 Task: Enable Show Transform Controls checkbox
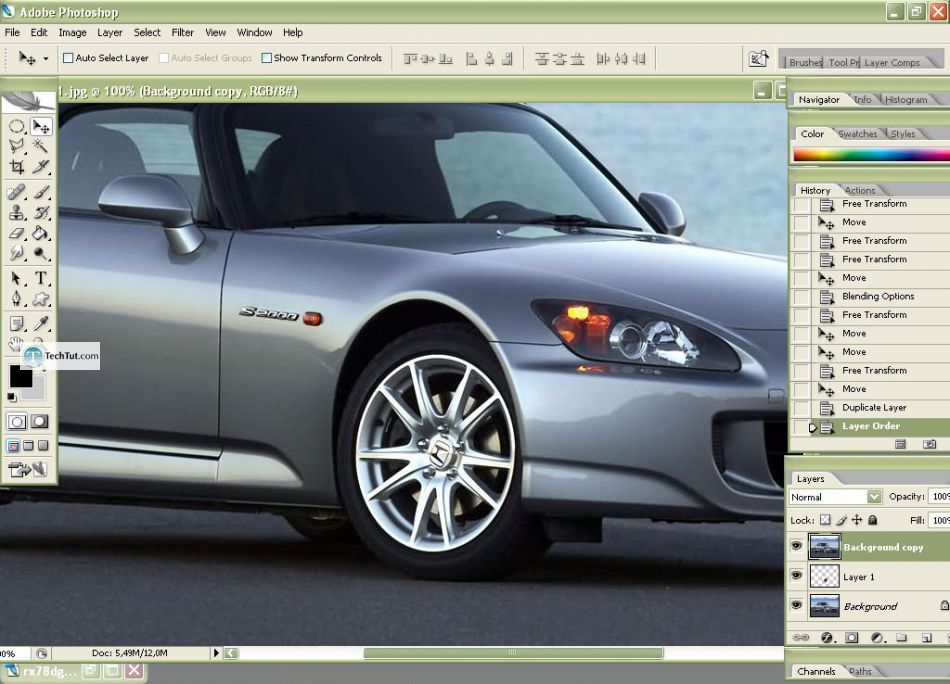267,58
